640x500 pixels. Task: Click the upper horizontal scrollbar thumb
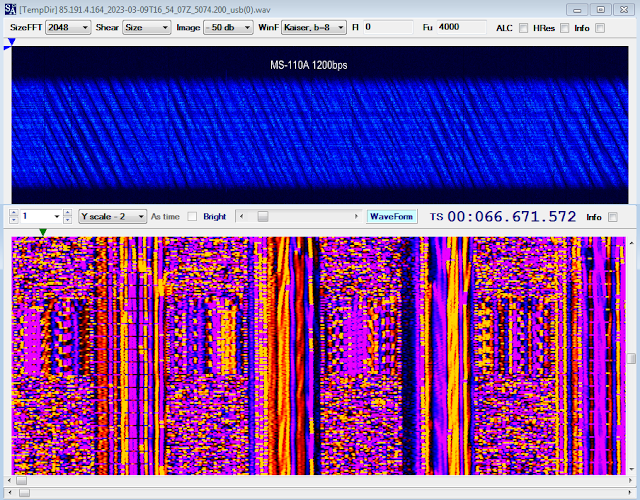tap(21, 481)
